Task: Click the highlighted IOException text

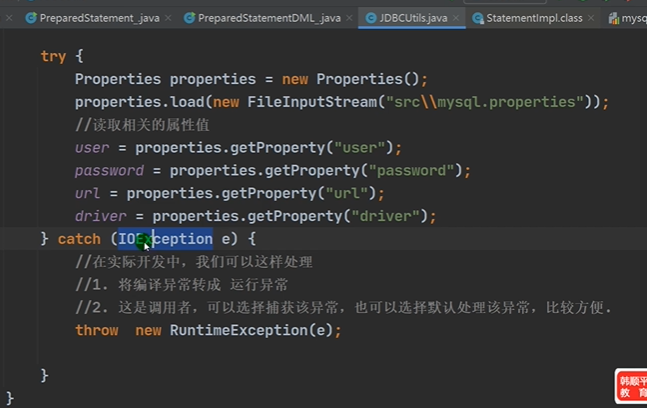Action: pos(165,238)
